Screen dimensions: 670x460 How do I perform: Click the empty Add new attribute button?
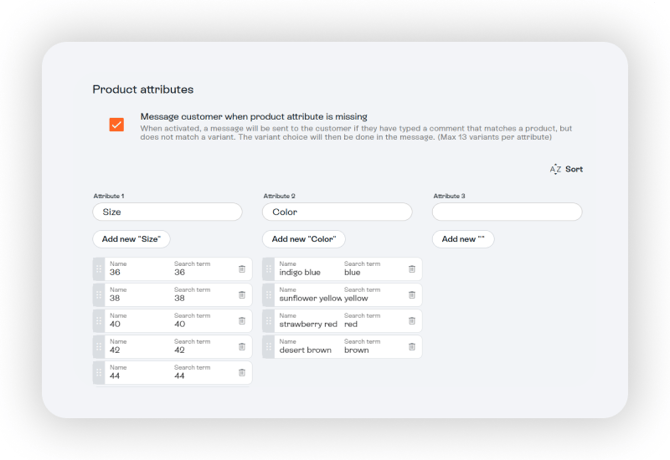click(x=463, y=239)
